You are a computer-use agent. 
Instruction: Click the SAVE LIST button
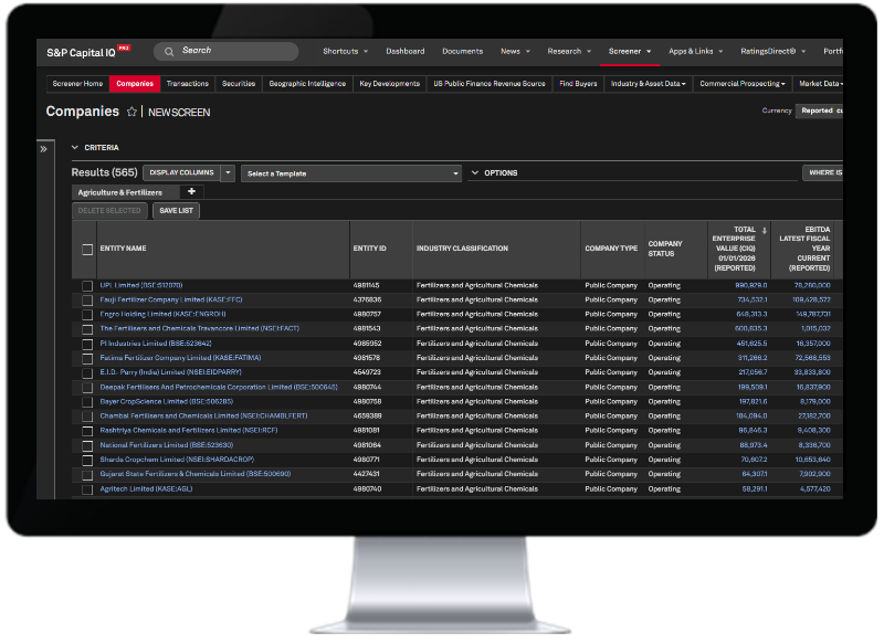tap(176, 211)
